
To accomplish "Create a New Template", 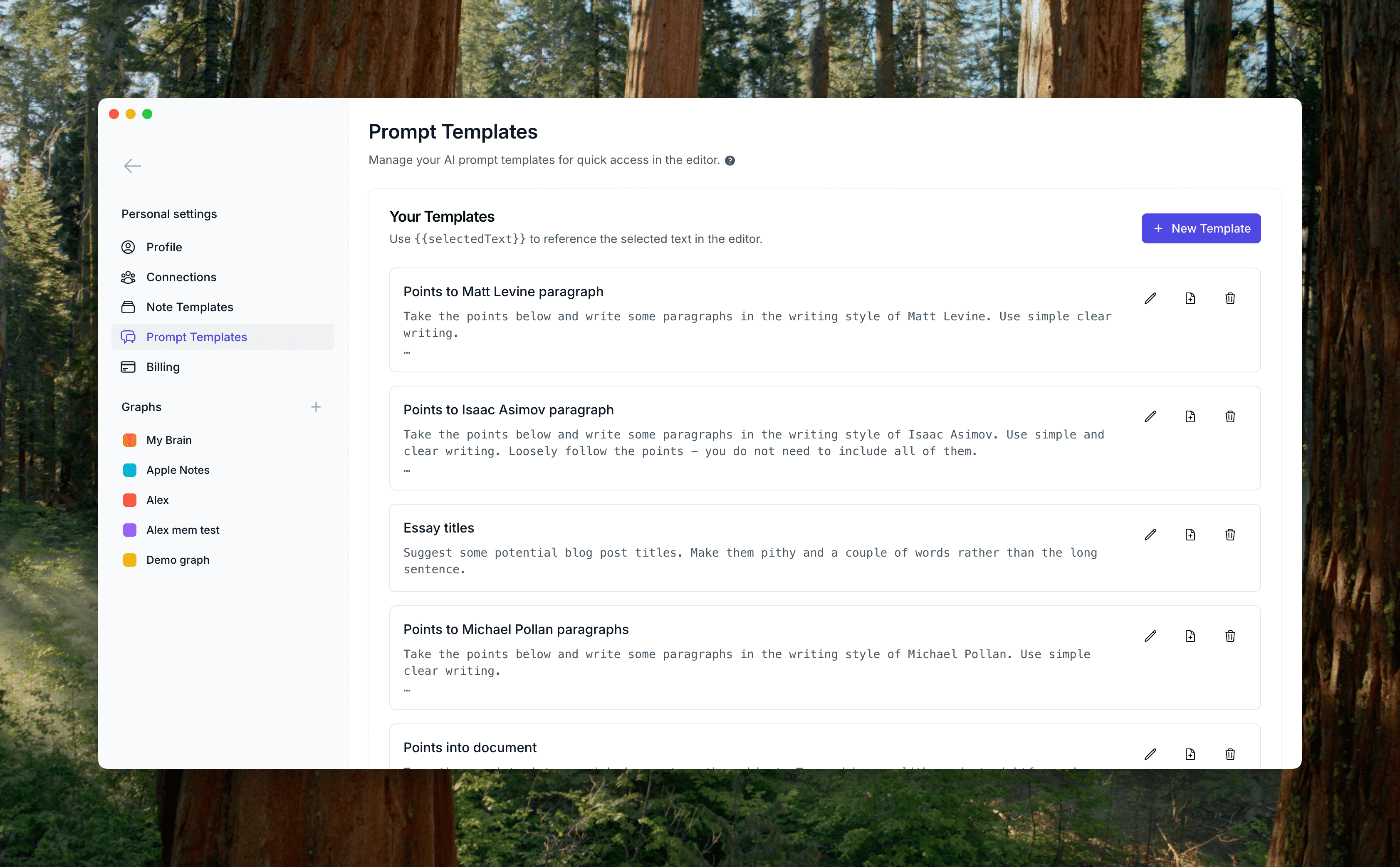I will tap(1201, 228).
